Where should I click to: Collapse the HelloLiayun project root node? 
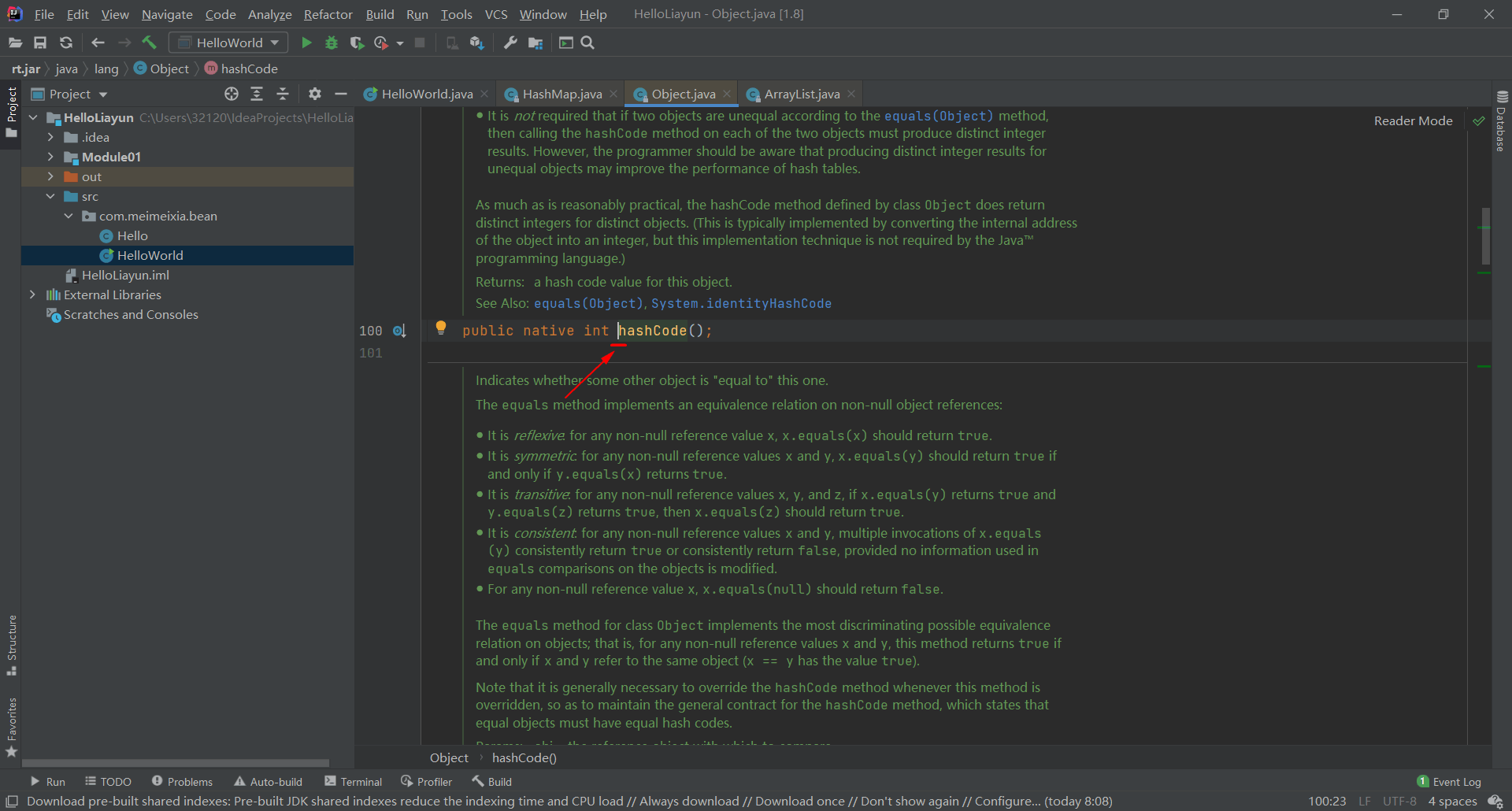point(33,117)
